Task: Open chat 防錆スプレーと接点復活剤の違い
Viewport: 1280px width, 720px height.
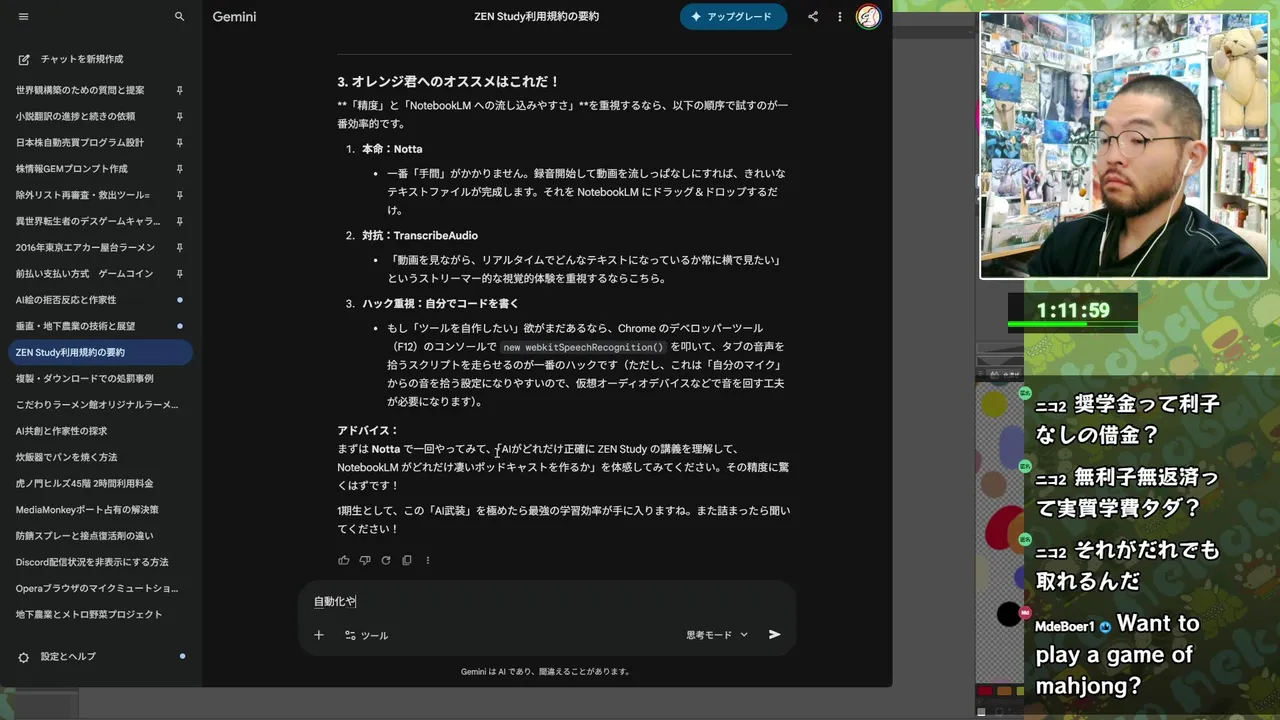Action: tap(85, 536)
